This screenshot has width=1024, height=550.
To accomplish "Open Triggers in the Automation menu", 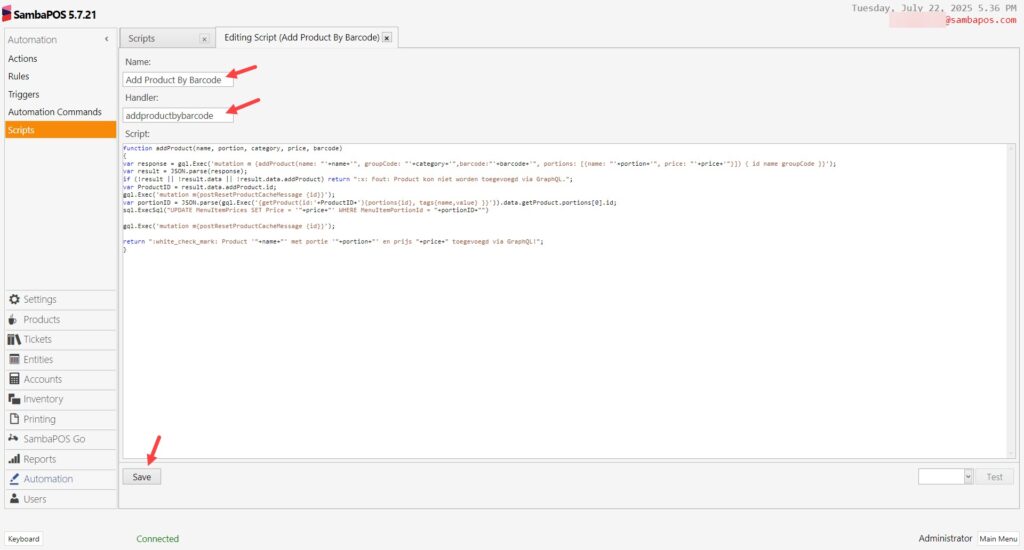I will tap(24, 94).
